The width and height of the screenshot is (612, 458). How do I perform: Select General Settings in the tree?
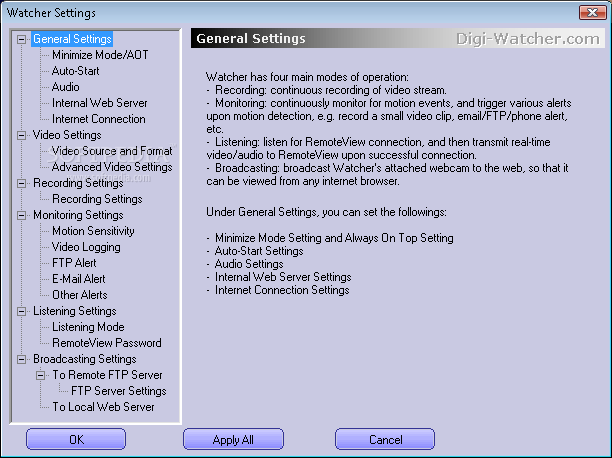pyautogui.click(x=72, y=39)
